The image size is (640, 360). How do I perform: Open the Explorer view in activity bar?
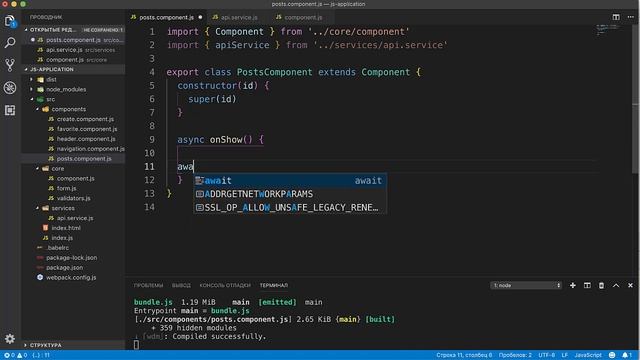tap(10, 21)
